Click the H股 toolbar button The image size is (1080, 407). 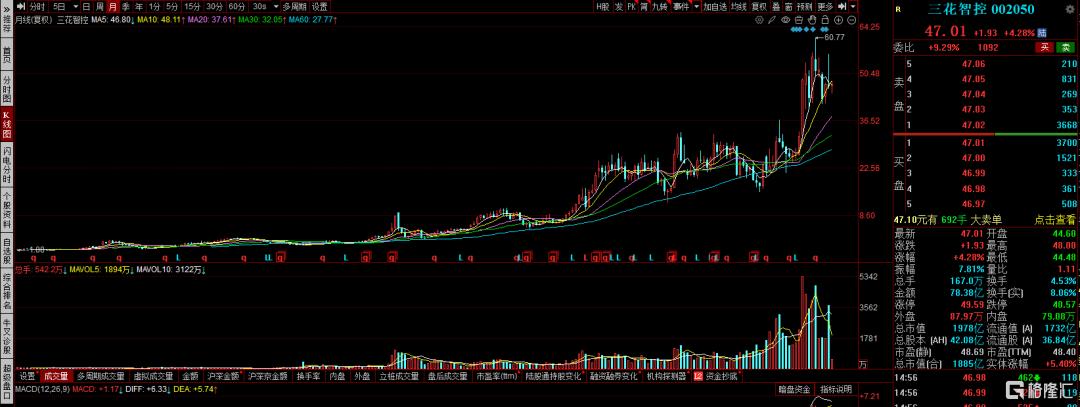click(x=603, y=6)
